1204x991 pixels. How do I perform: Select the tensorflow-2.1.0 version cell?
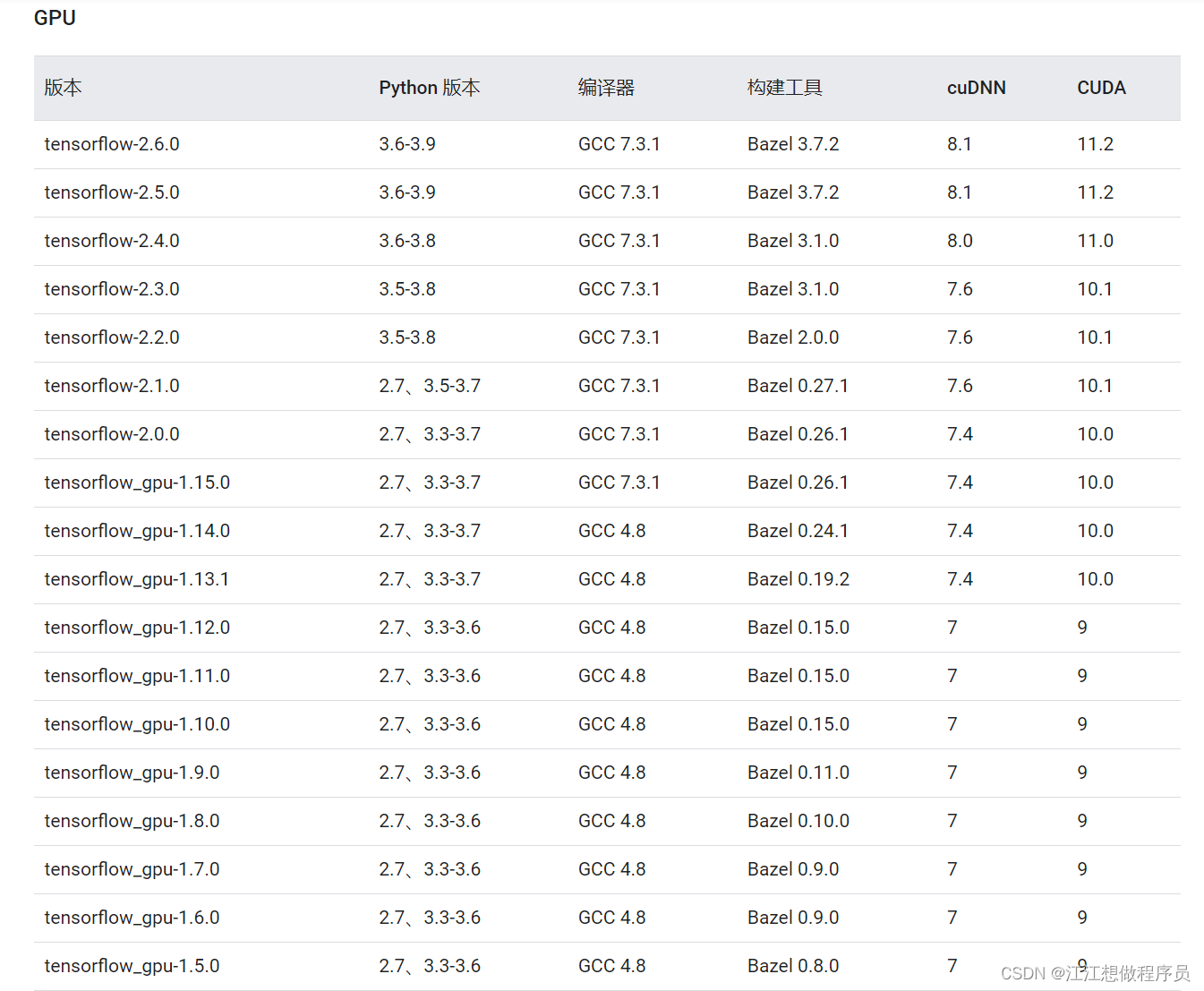[112, 386]
